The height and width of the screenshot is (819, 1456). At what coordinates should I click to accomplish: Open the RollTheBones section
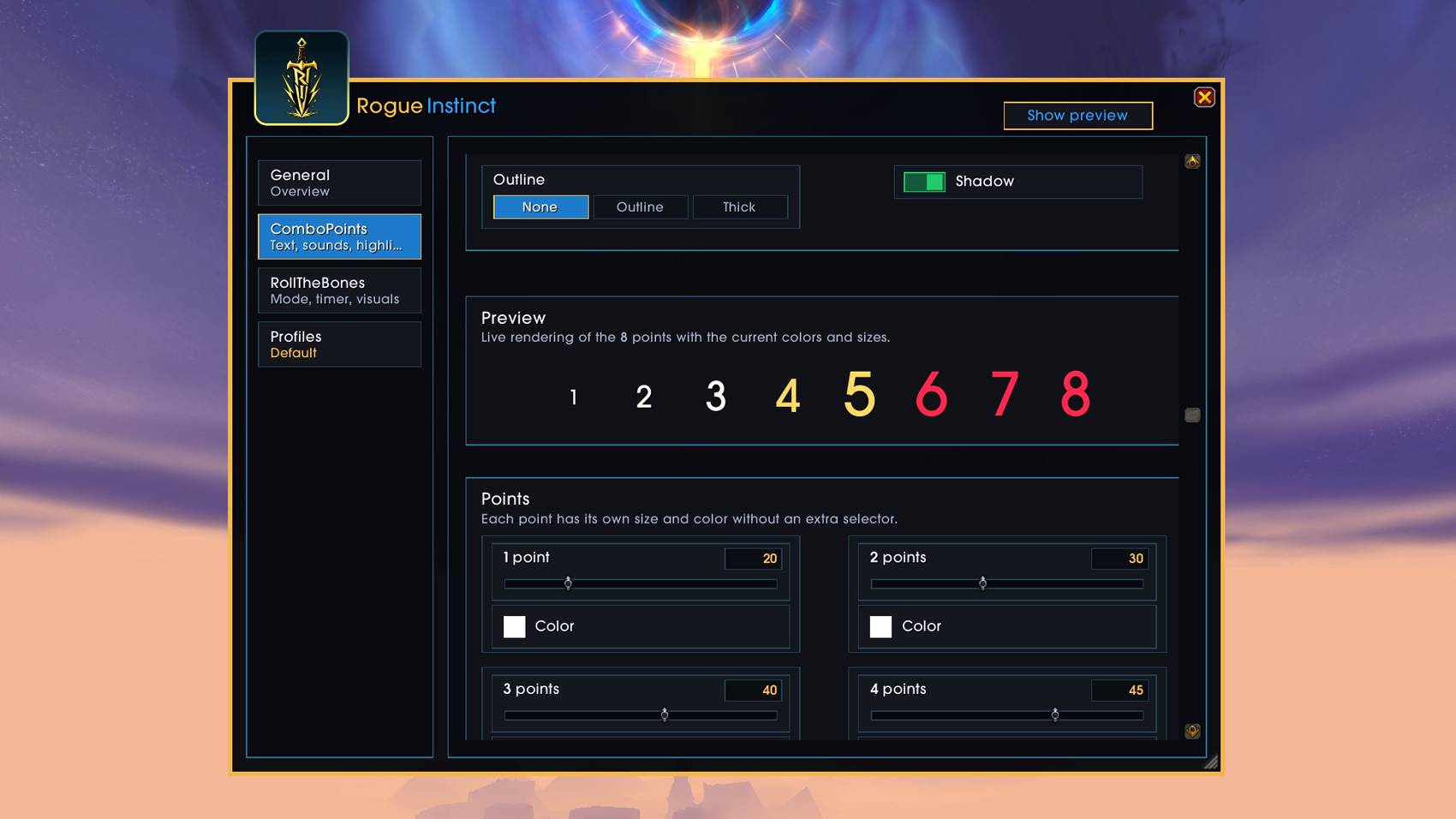click(339, 290)
